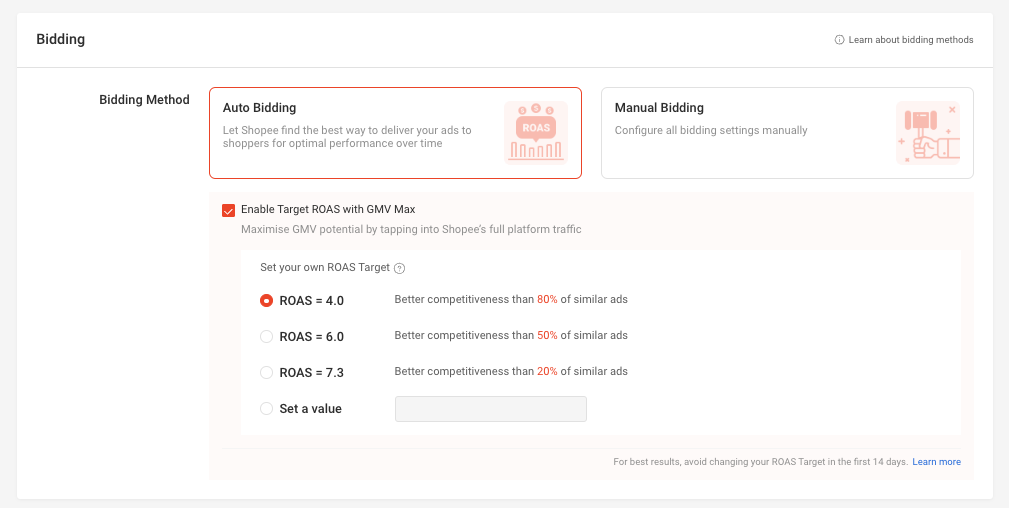Click the Auto Bidding title text
The image size is (1009, 508).
click(x=259, y=108)
